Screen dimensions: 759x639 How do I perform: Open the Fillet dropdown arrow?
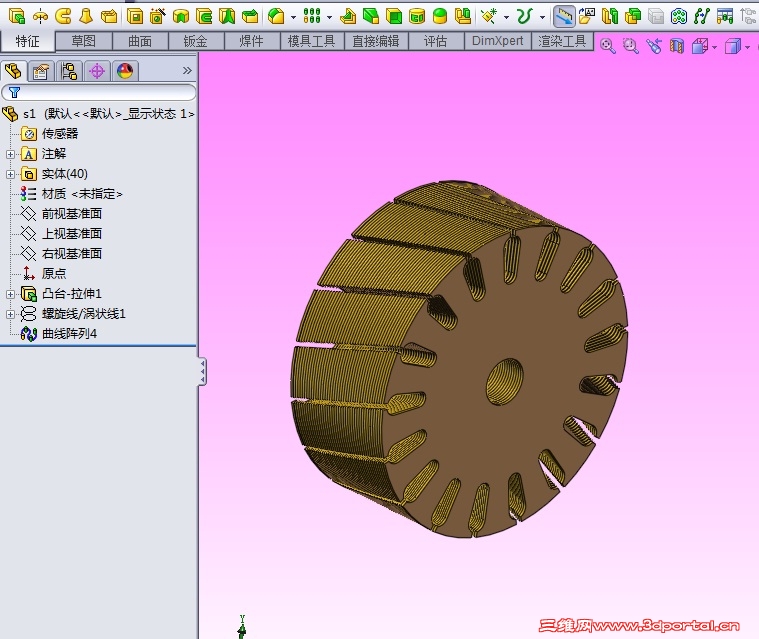point(293,17)
